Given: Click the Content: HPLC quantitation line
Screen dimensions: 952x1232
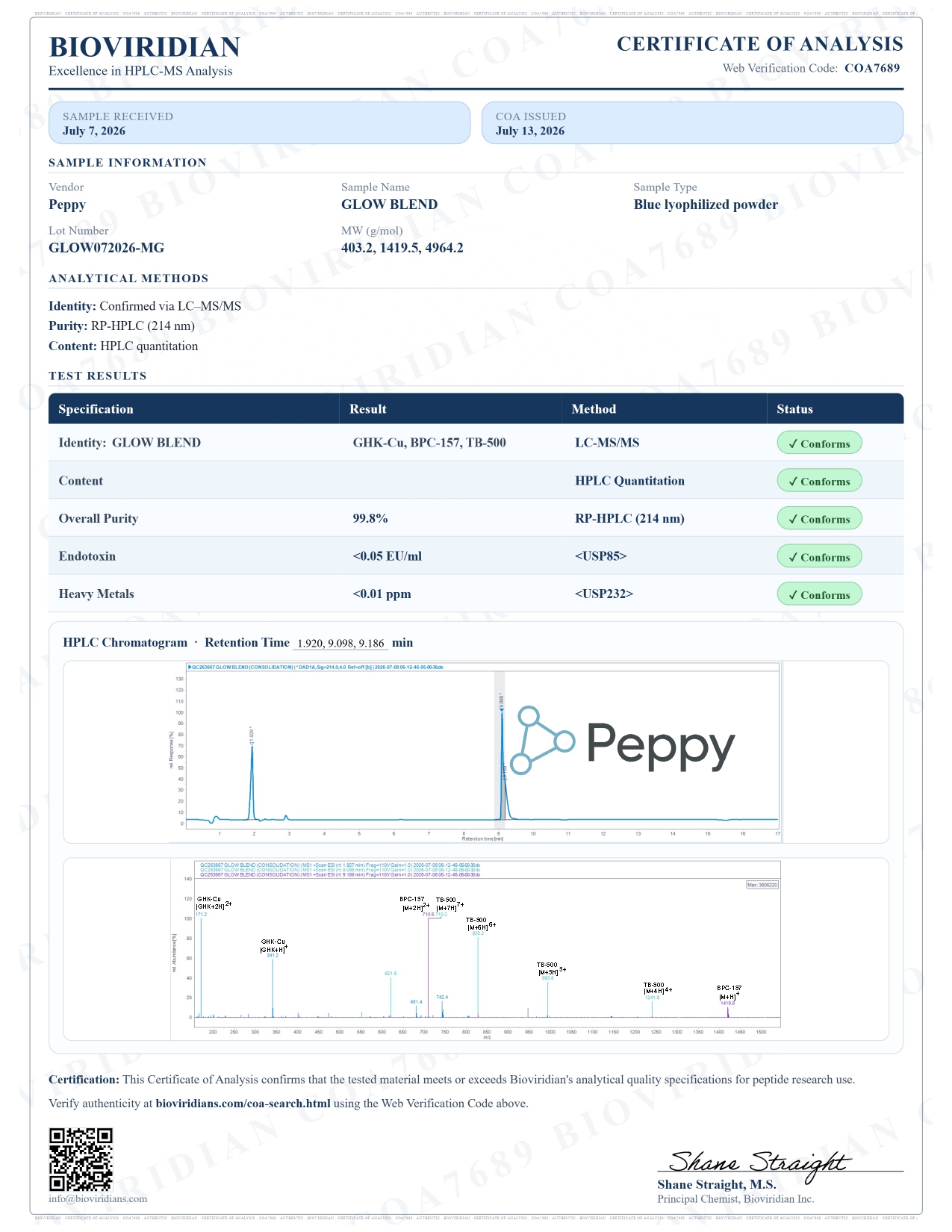Looking at the screenshot, I should point(123,346).
